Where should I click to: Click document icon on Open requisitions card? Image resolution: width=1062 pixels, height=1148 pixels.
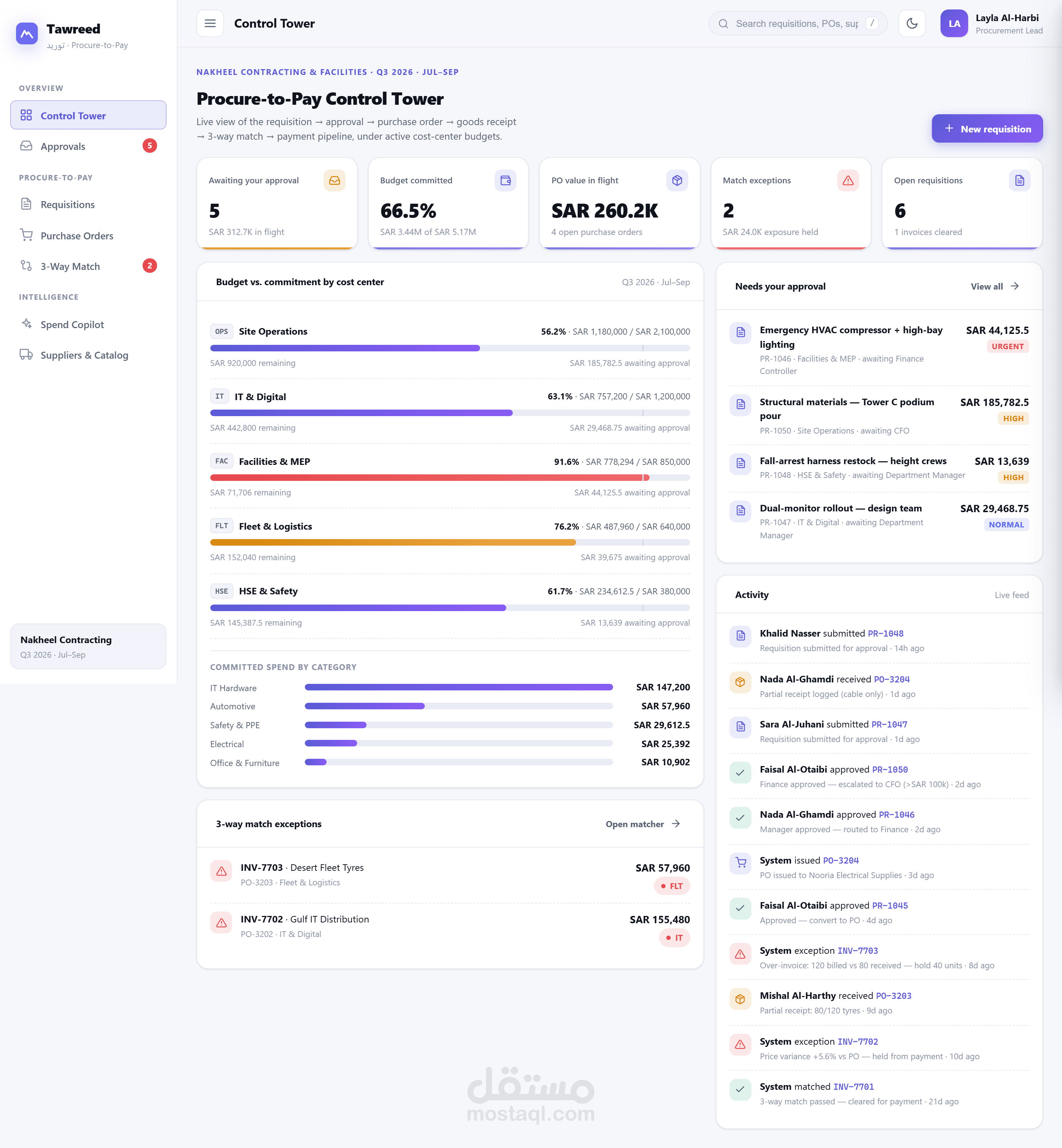coord(1019,180)
